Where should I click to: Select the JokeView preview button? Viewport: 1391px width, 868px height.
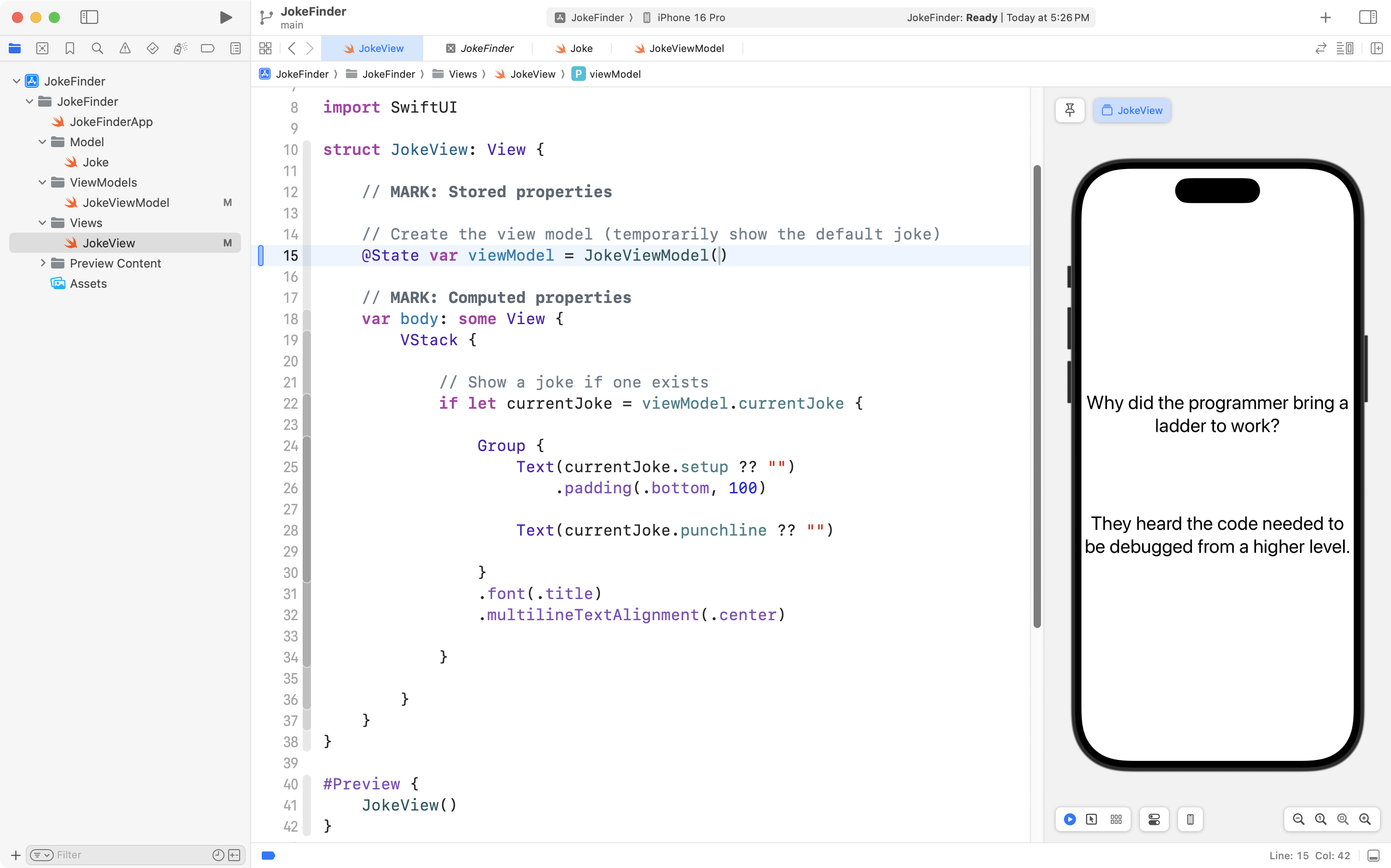click(1132, 110)
